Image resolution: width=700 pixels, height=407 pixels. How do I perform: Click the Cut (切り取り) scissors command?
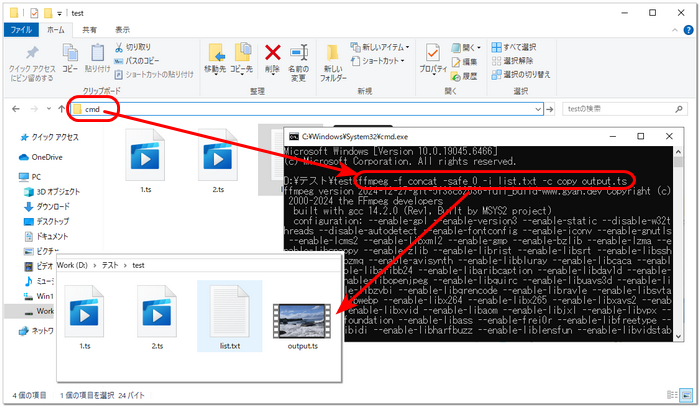coord(133,47)
